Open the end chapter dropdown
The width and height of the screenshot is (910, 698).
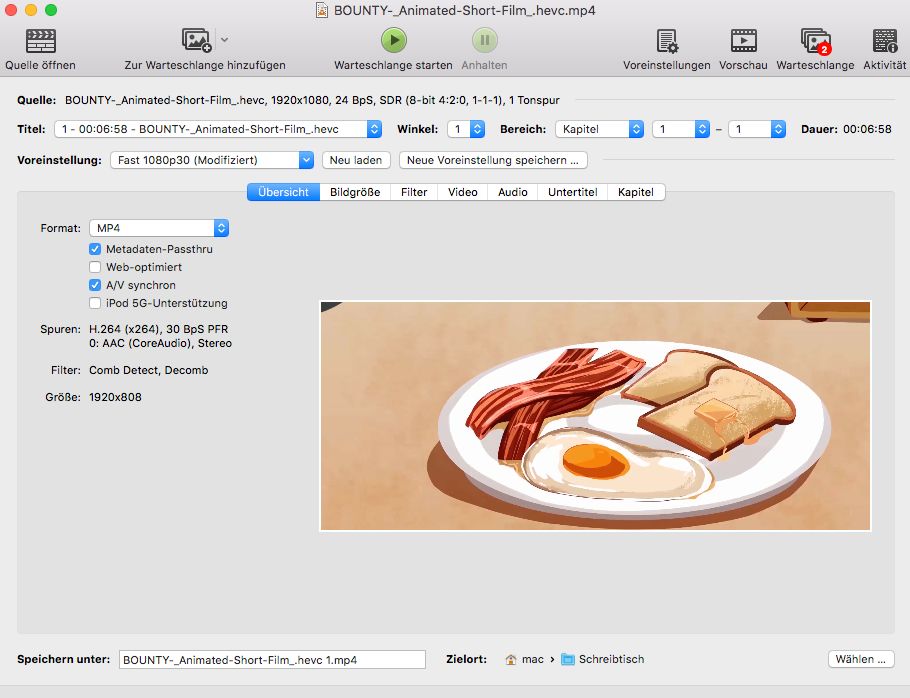(x=757, y=129)
